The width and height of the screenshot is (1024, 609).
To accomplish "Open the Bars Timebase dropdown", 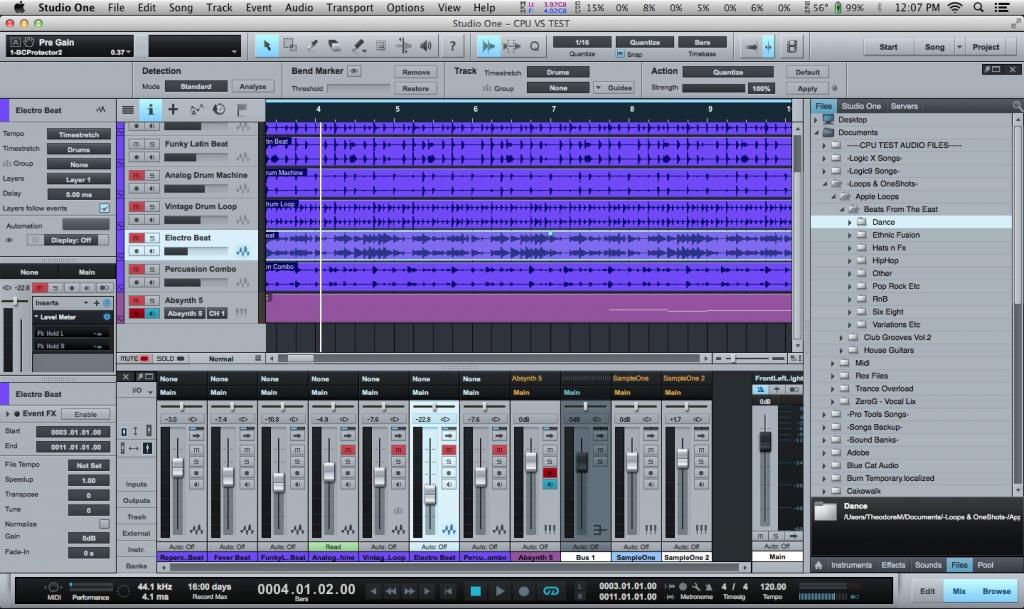I will pyautogui.click(x=702, y=42).
